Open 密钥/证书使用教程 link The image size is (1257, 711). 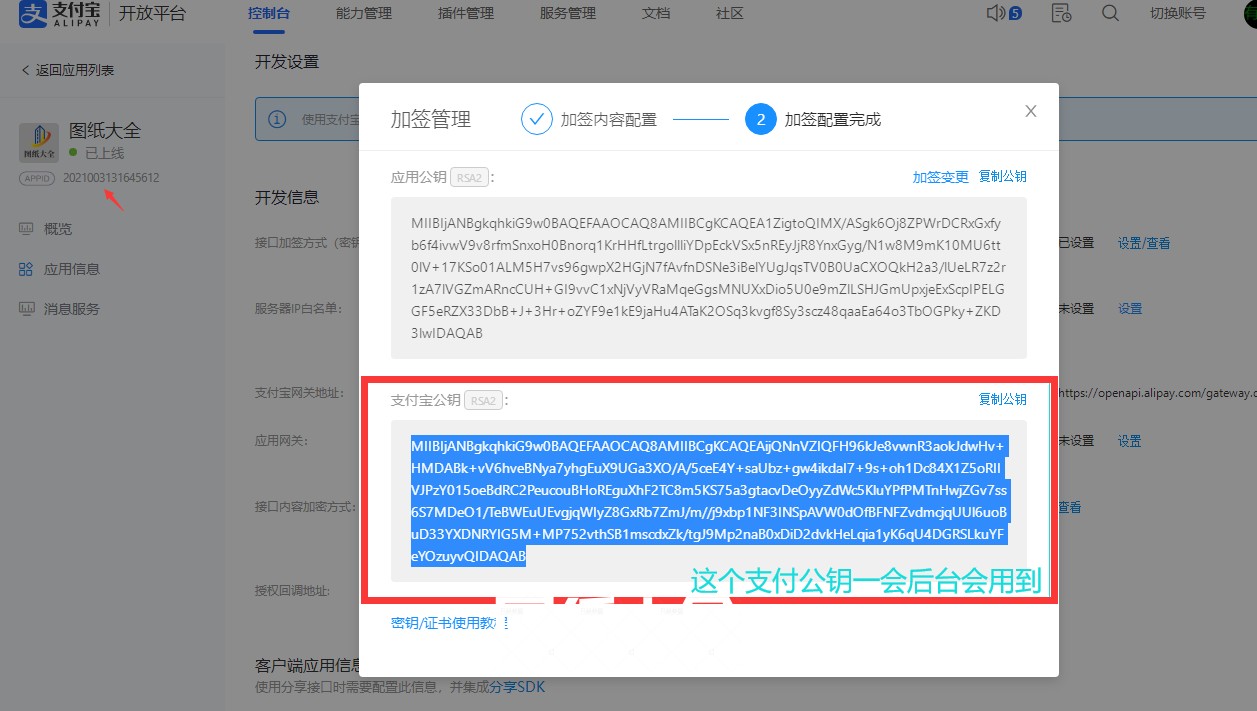450,623
